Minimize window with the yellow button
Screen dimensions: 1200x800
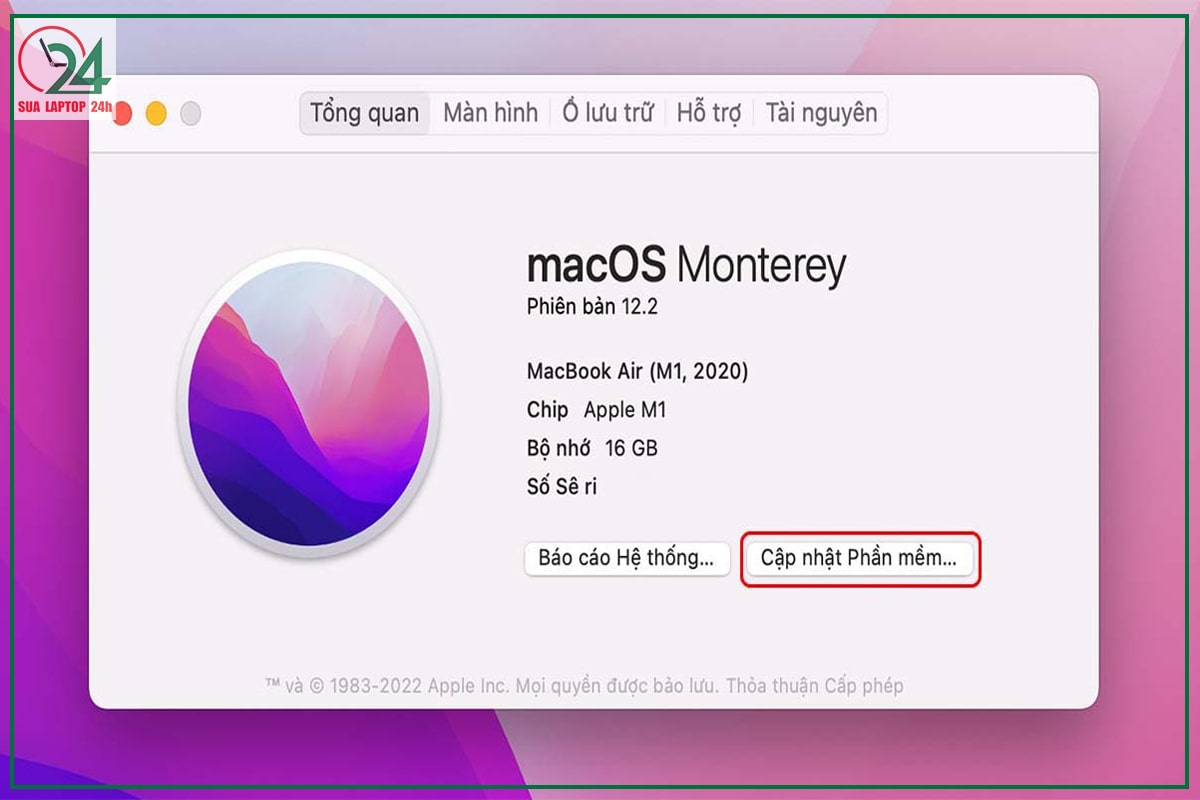click(156, 114)
